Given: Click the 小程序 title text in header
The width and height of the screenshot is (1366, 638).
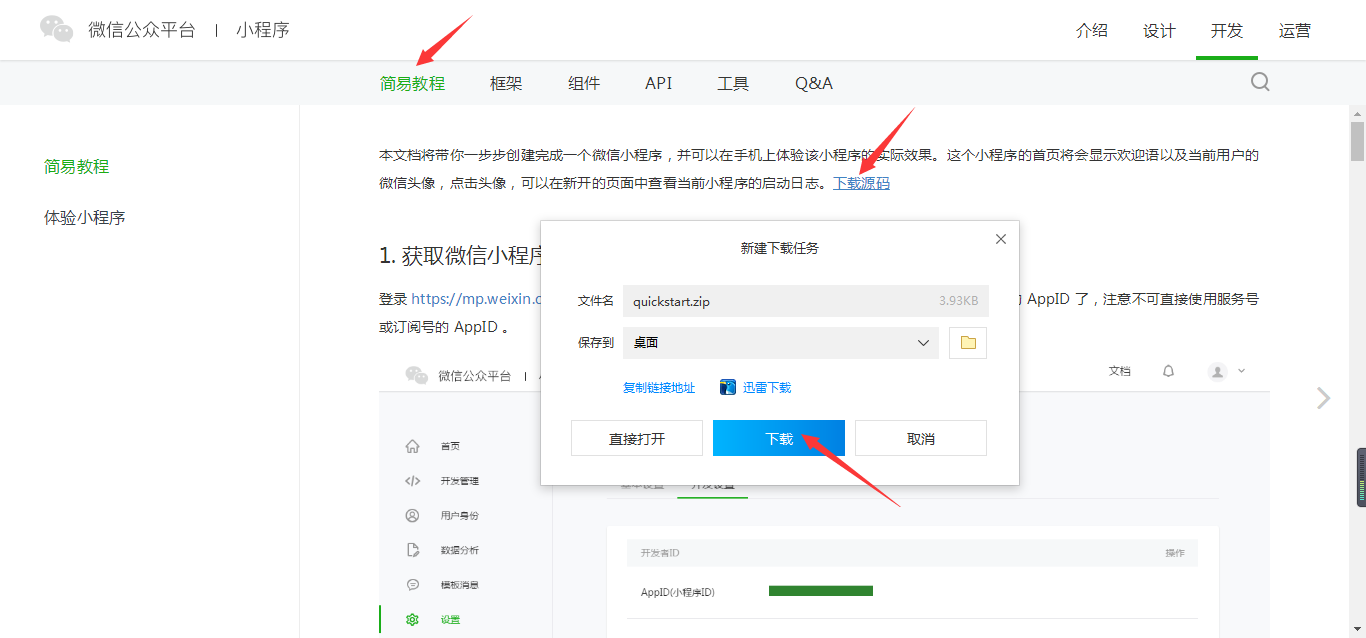Looking at the screenshot, I should 263,30.
